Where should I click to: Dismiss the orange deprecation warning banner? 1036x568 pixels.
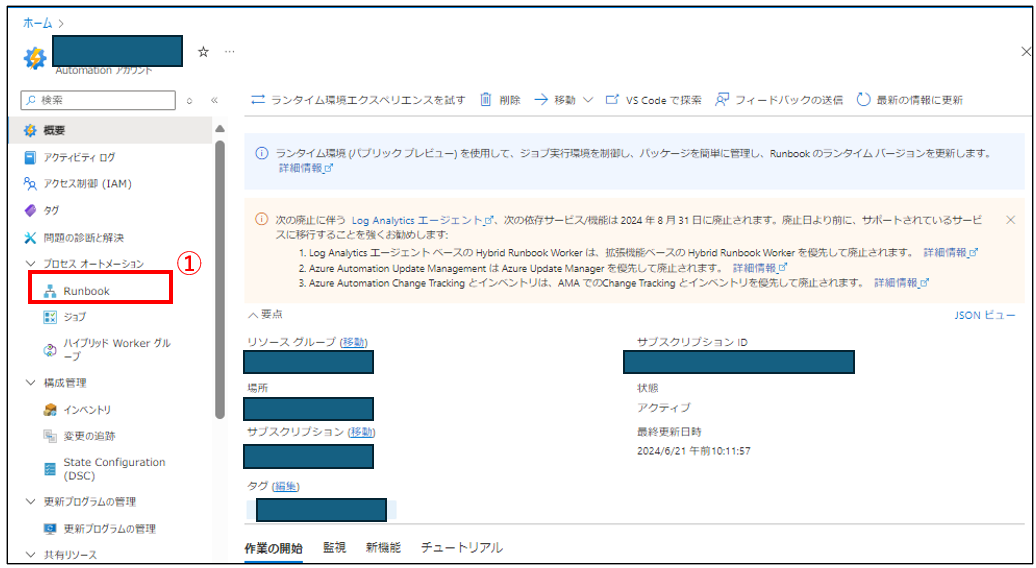[x=1010, y=220]
